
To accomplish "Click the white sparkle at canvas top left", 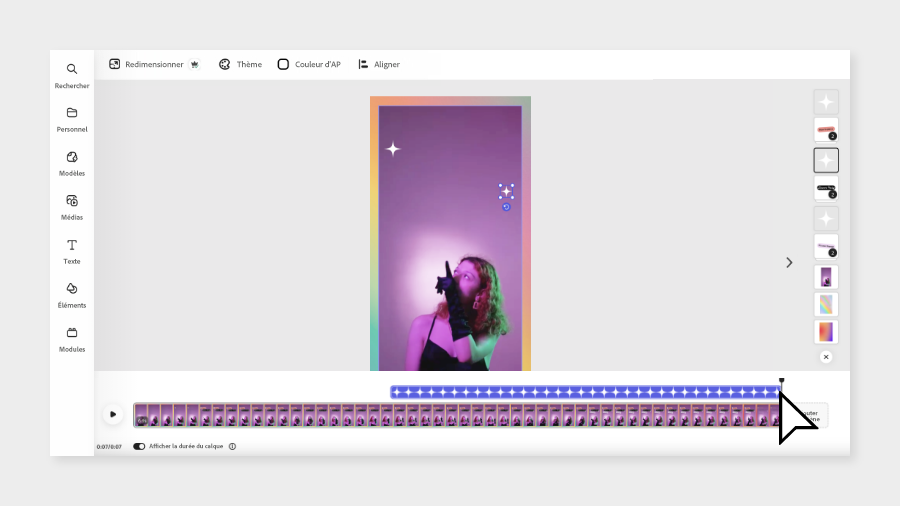I will click(393, 149).
